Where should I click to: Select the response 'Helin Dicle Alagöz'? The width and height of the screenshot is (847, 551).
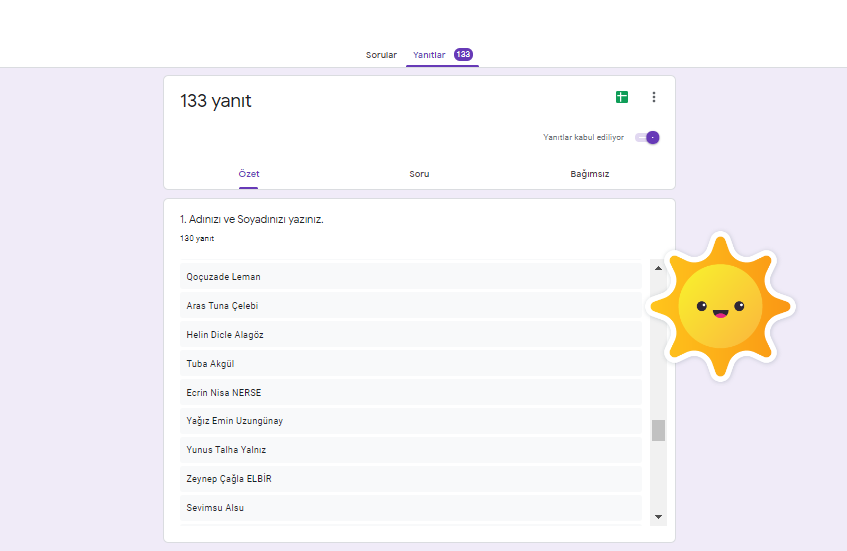pyautogui.click(x=411, y=335)
